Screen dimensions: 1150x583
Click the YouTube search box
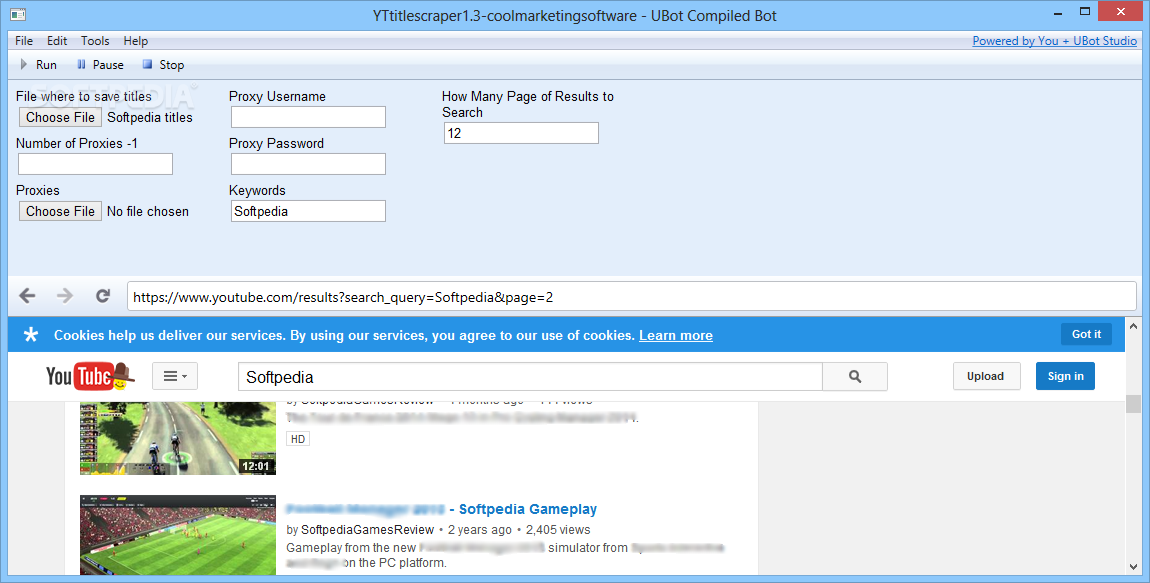(x=530, y=376)
